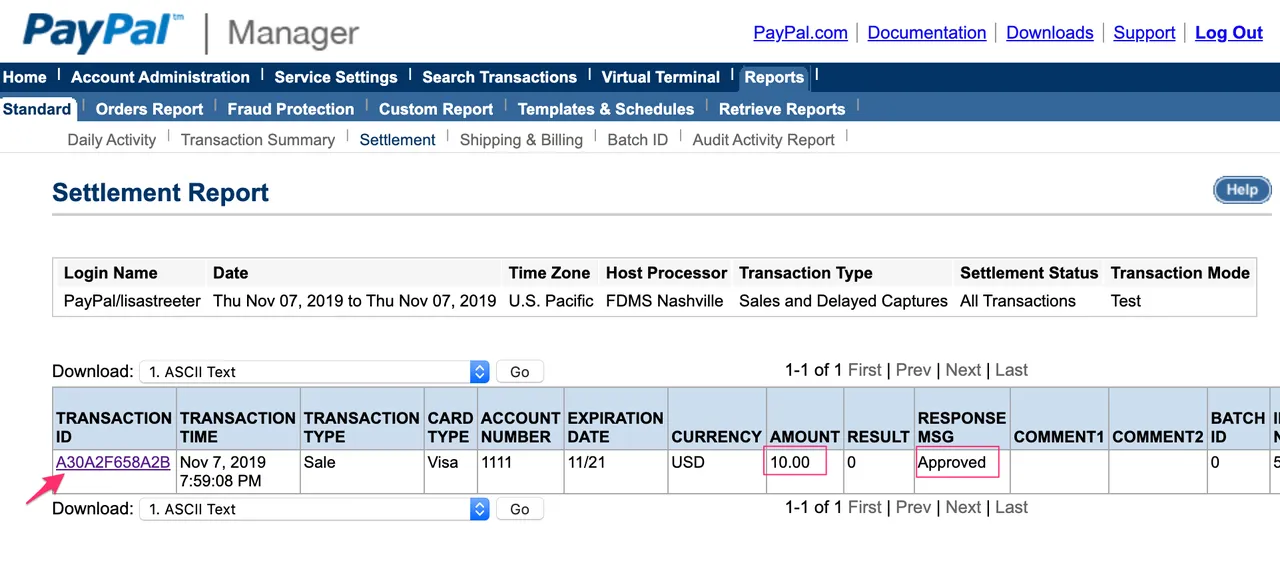The width and height of the screenshot is (1280, 573).
Task: Click the top Go button
Action: click(x=520, y=372)
